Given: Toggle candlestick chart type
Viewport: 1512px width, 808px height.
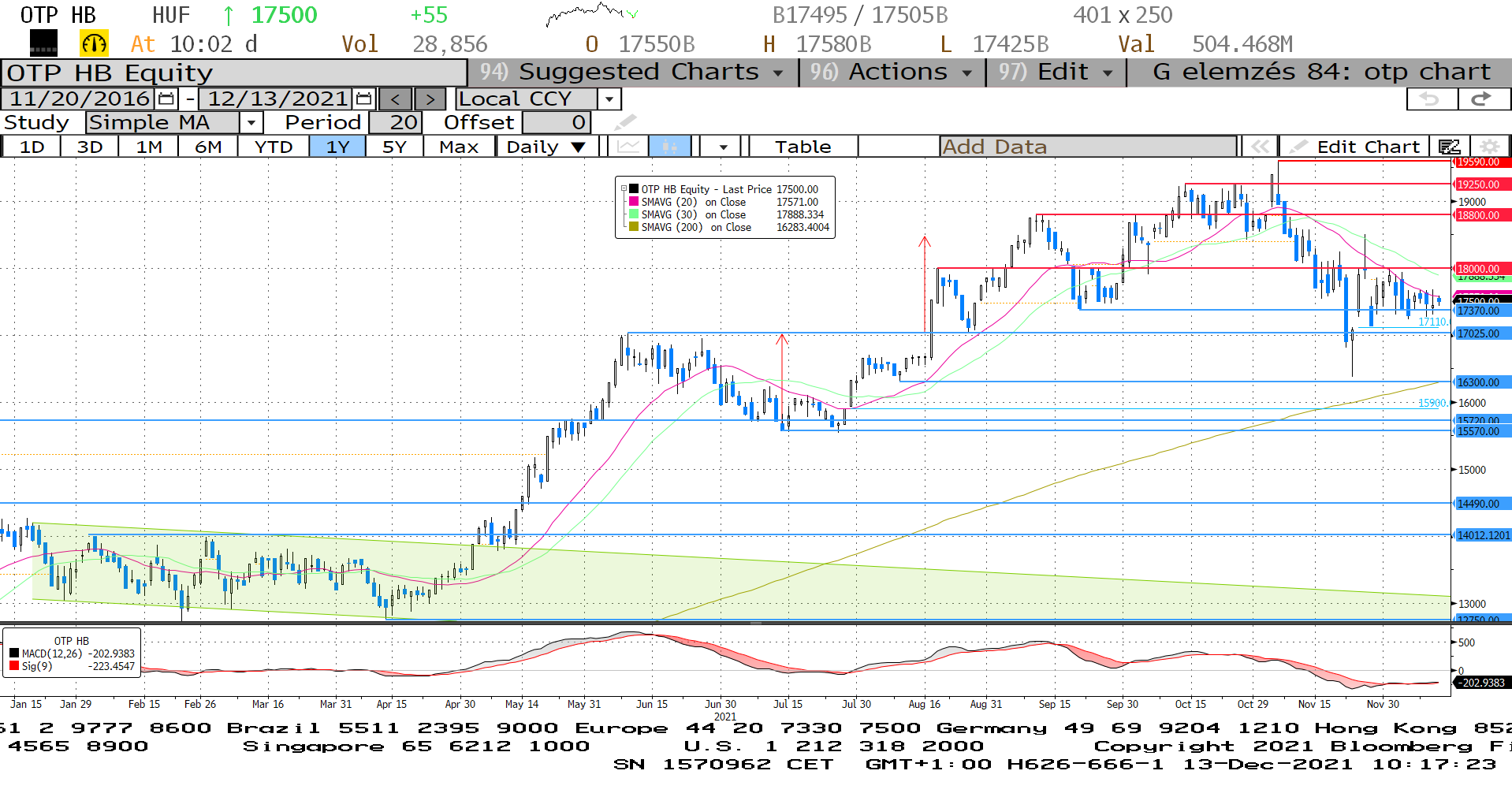Looking at the screenshot, I should pos(669,147).
